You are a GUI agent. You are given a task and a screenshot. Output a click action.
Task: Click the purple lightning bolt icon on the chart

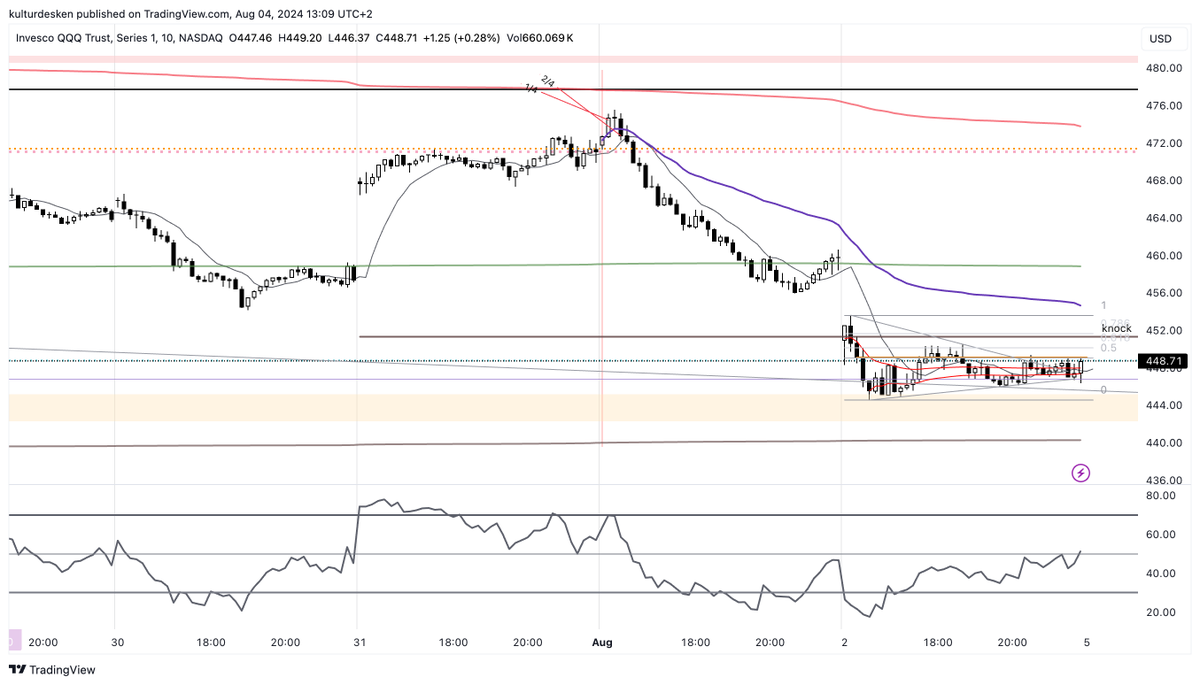click(1080, 473)
